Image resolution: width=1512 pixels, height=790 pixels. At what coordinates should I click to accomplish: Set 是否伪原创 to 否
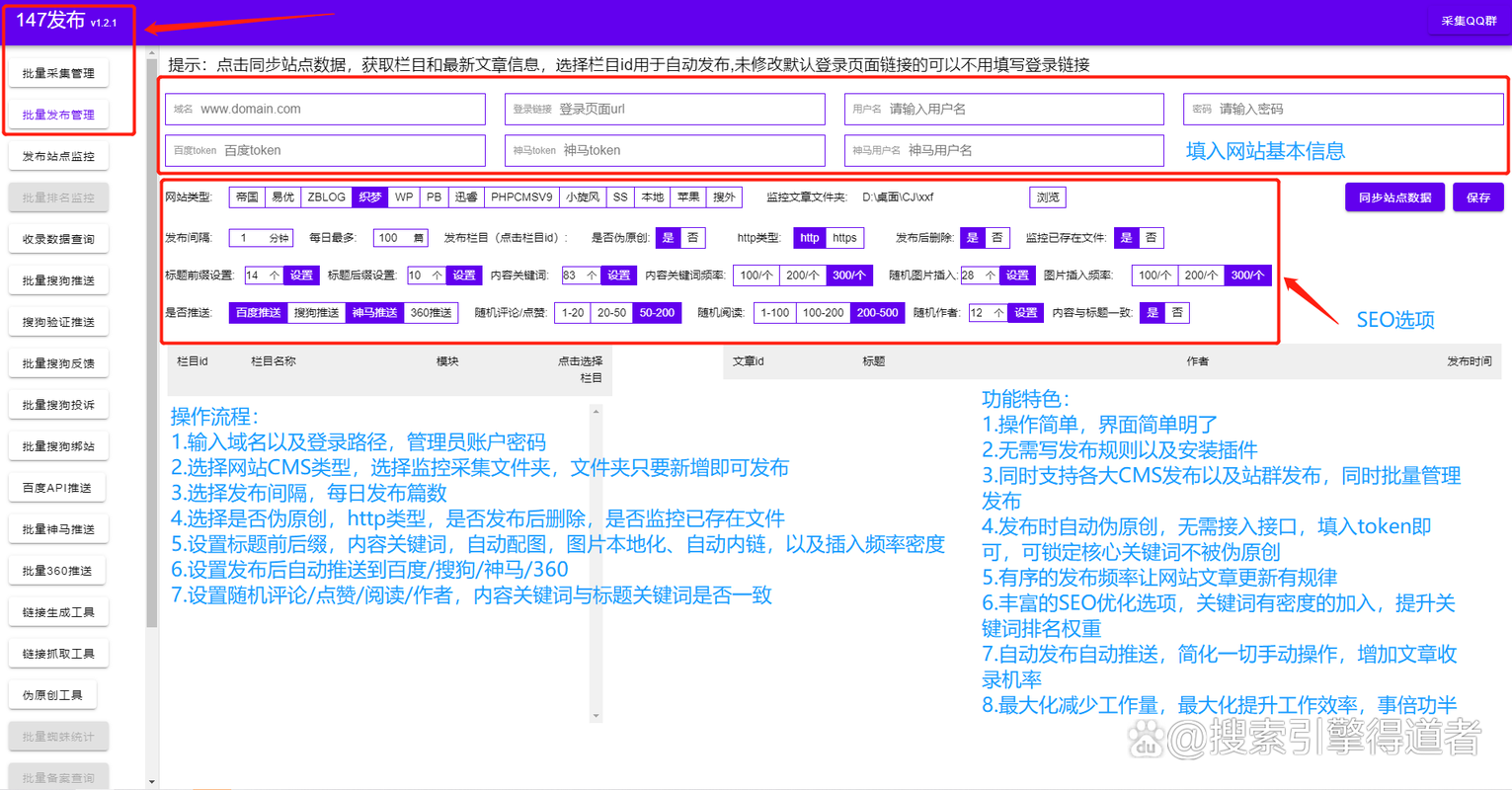[693, 237]
